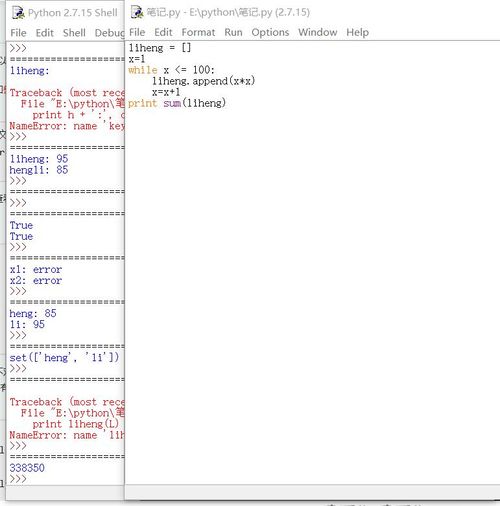Open the File menu in the editor window
The width and height of the screenshot is (500, 506).
[x=137, y=32]
